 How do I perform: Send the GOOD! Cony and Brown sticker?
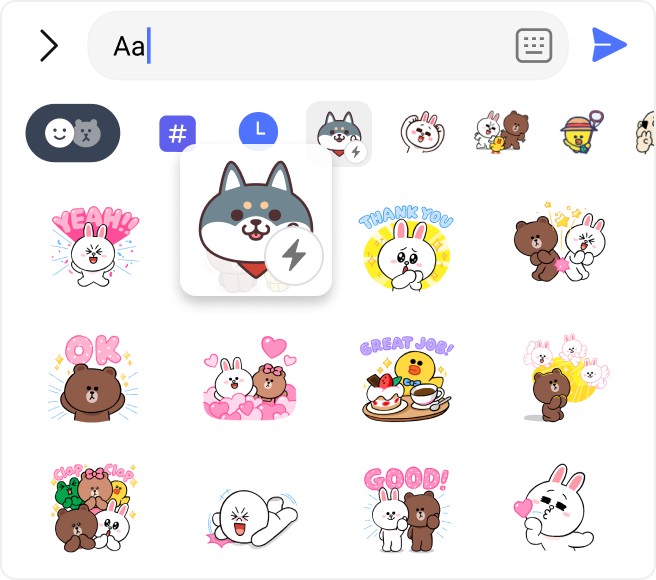click(407, 509)
